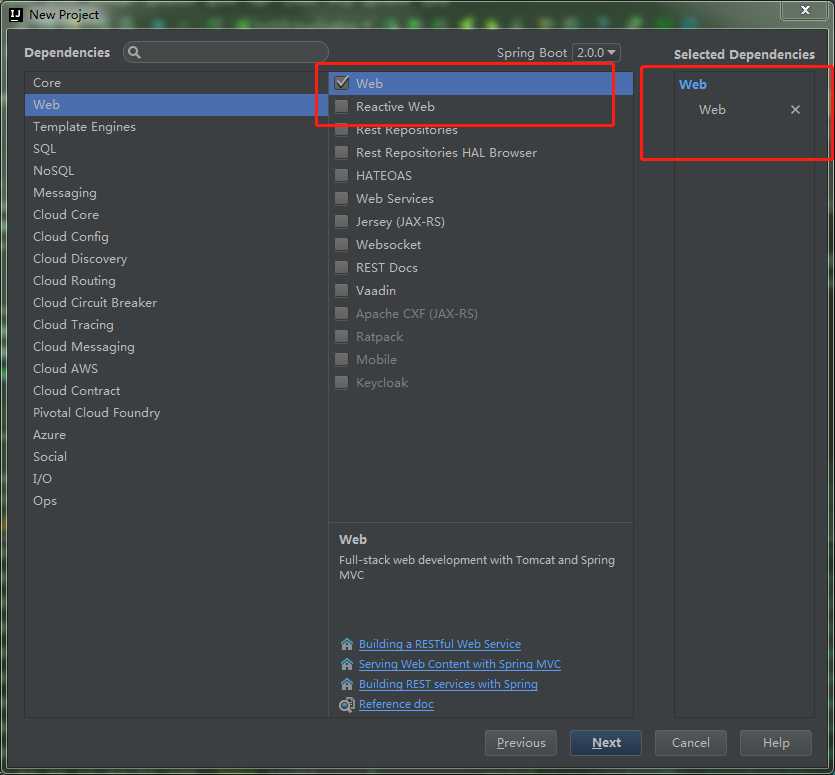835x775 pixels.
Task: Enable the Web Services checkbox
Action: click(x=342, y=199)
